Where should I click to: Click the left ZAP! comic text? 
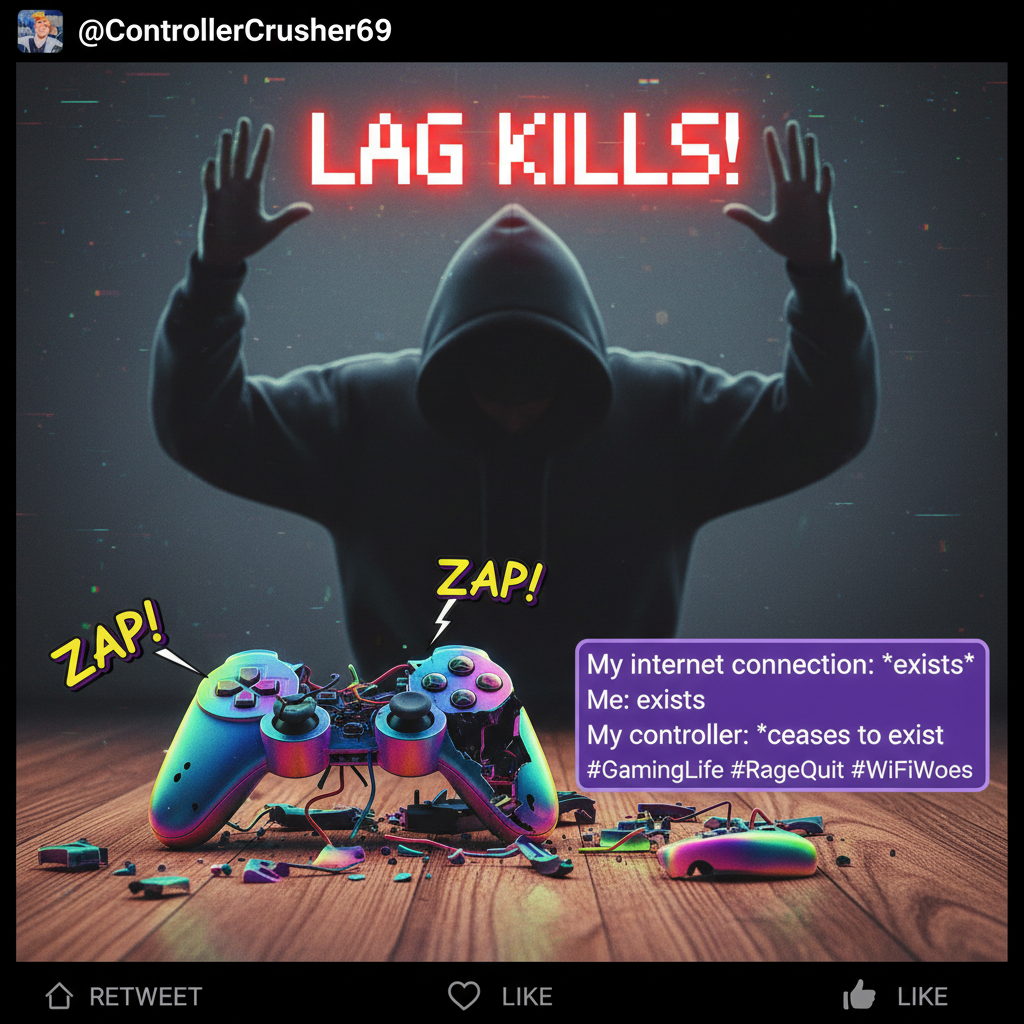109,643
